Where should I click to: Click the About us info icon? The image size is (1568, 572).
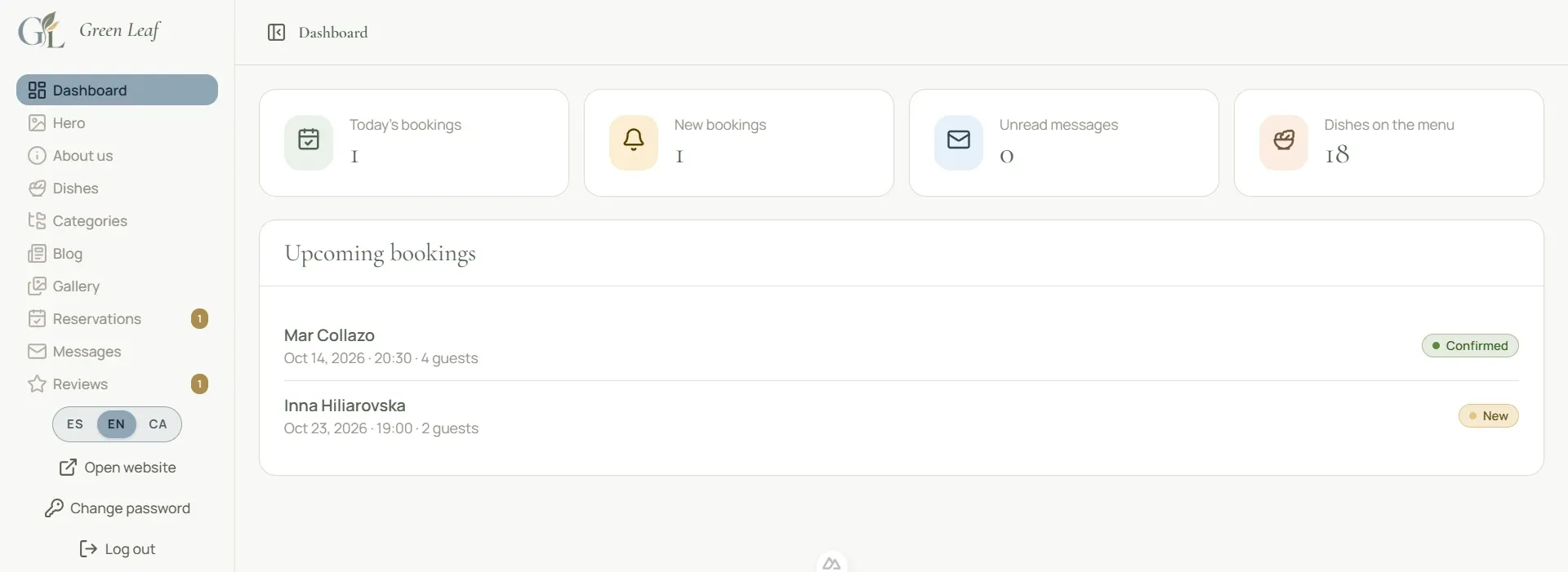click(37, 155)
